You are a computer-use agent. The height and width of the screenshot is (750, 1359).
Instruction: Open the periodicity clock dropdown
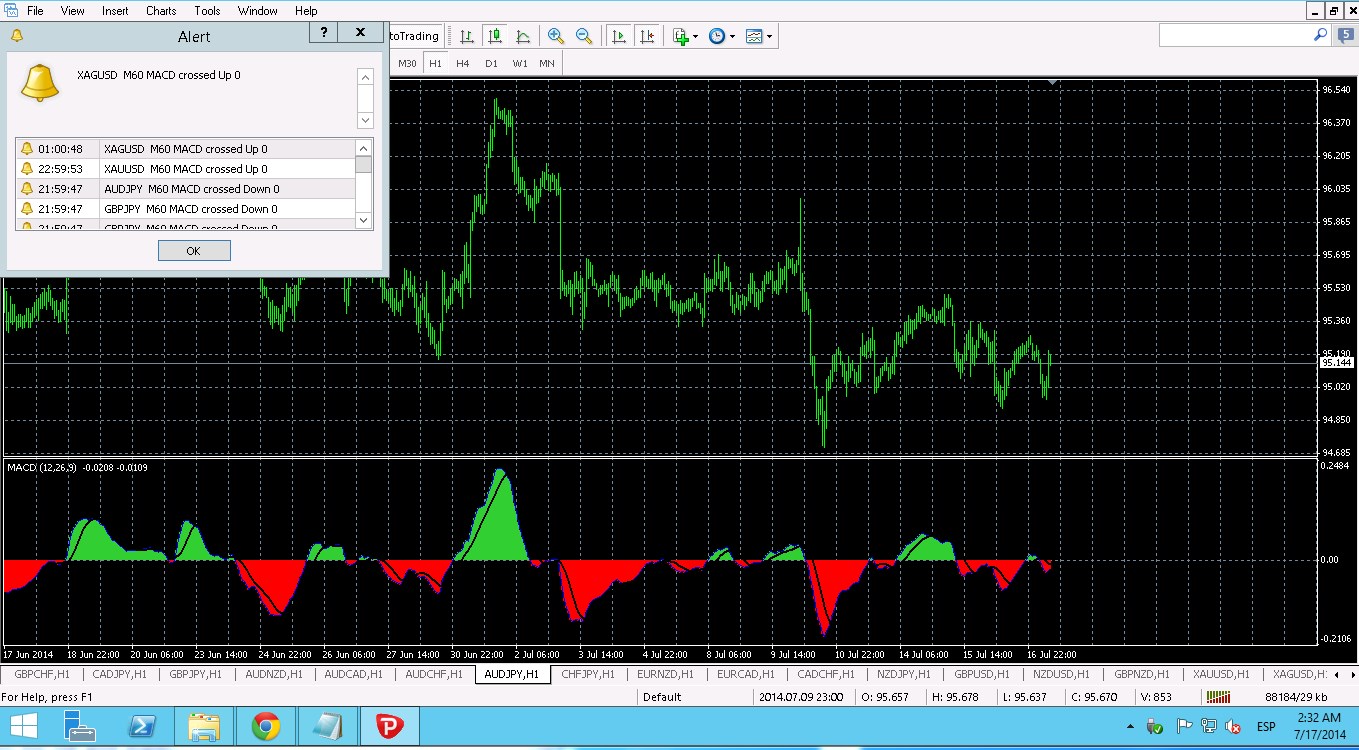coord(721,36)
